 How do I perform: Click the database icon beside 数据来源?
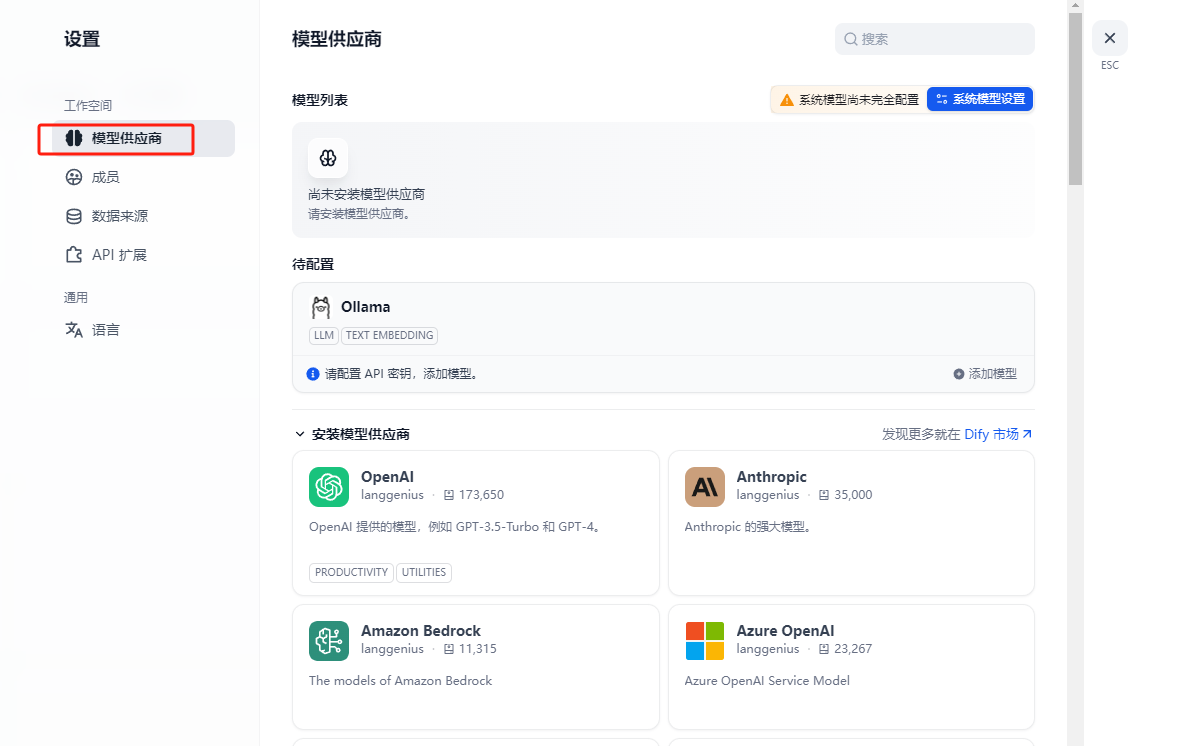(x=74, y=216)
